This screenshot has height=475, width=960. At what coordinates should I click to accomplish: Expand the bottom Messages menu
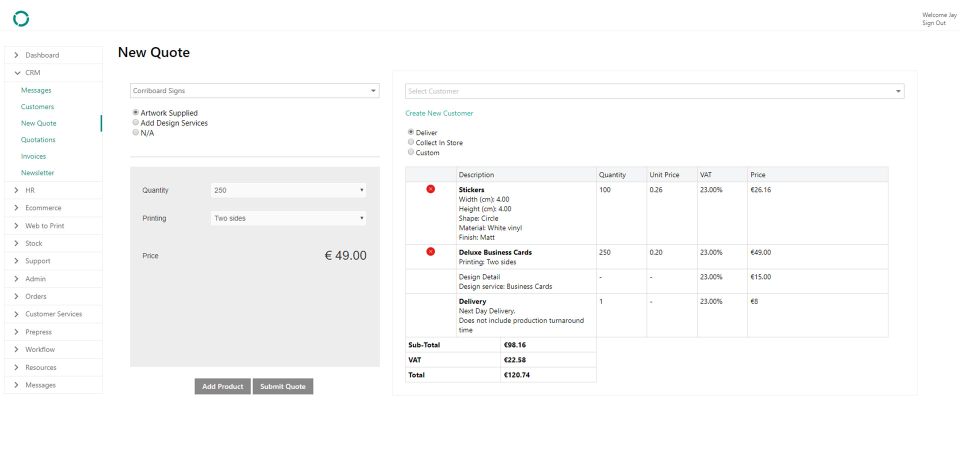pyautogui.click(x=53, y=385)
